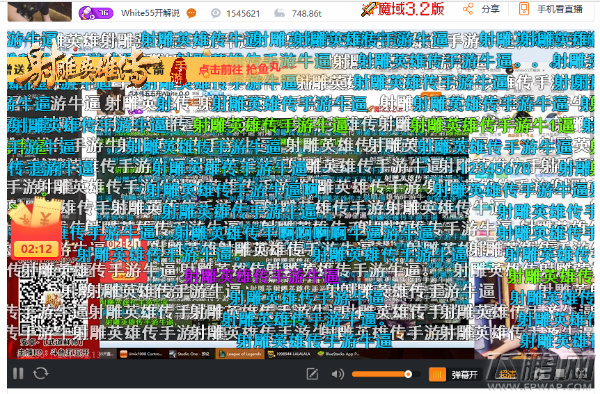
Task: Open White55开解说 streamer name link
Action: 150,13
